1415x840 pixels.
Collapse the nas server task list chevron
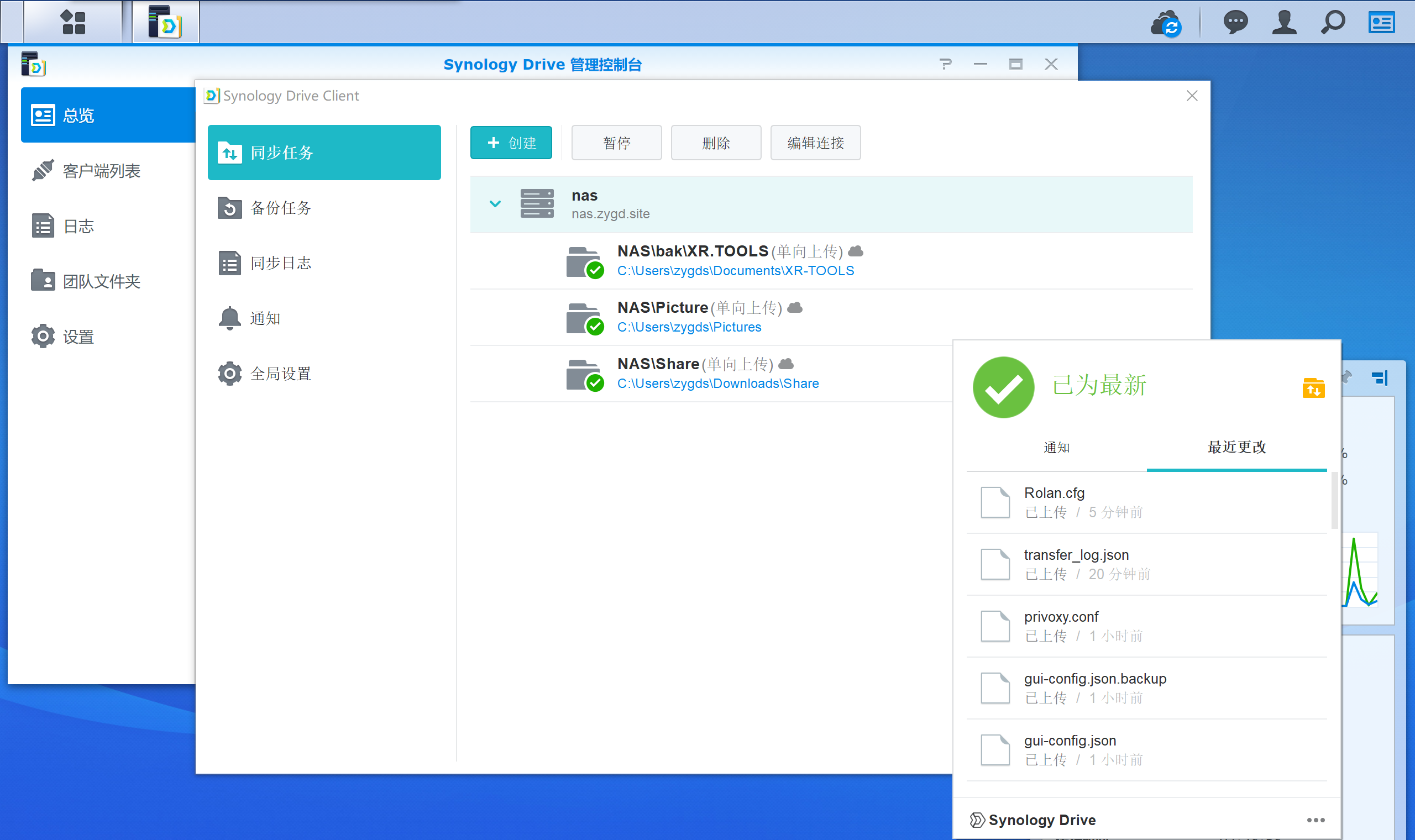(x=495, y=204)
